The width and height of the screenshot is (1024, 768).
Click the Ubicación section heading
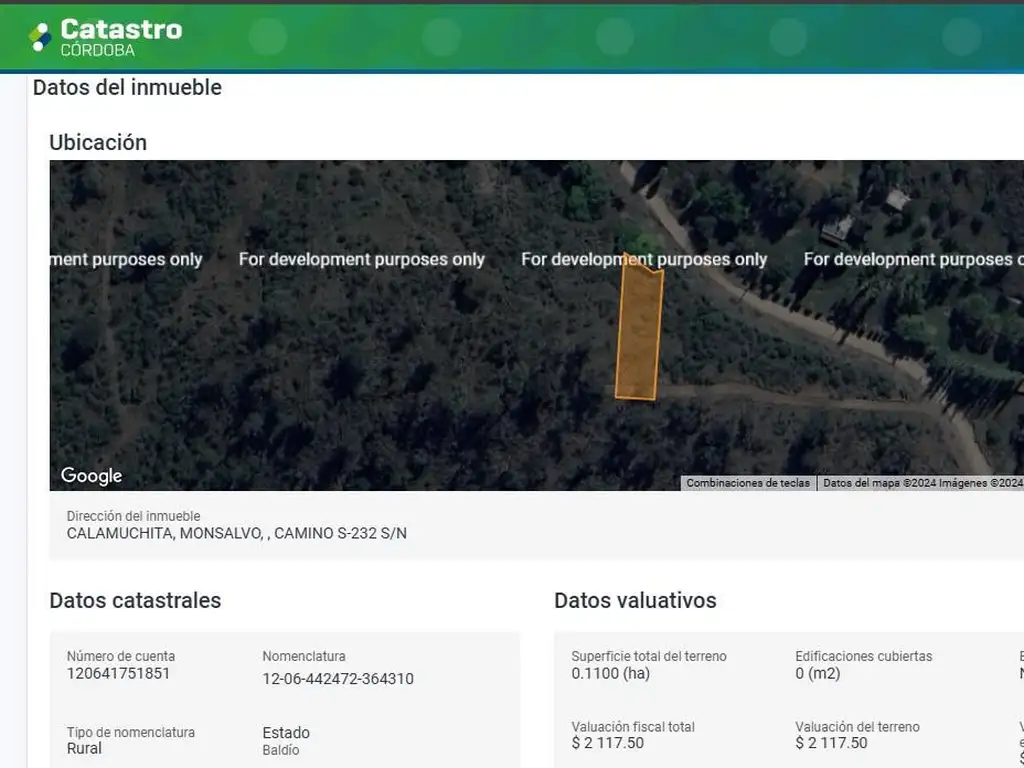98,142
